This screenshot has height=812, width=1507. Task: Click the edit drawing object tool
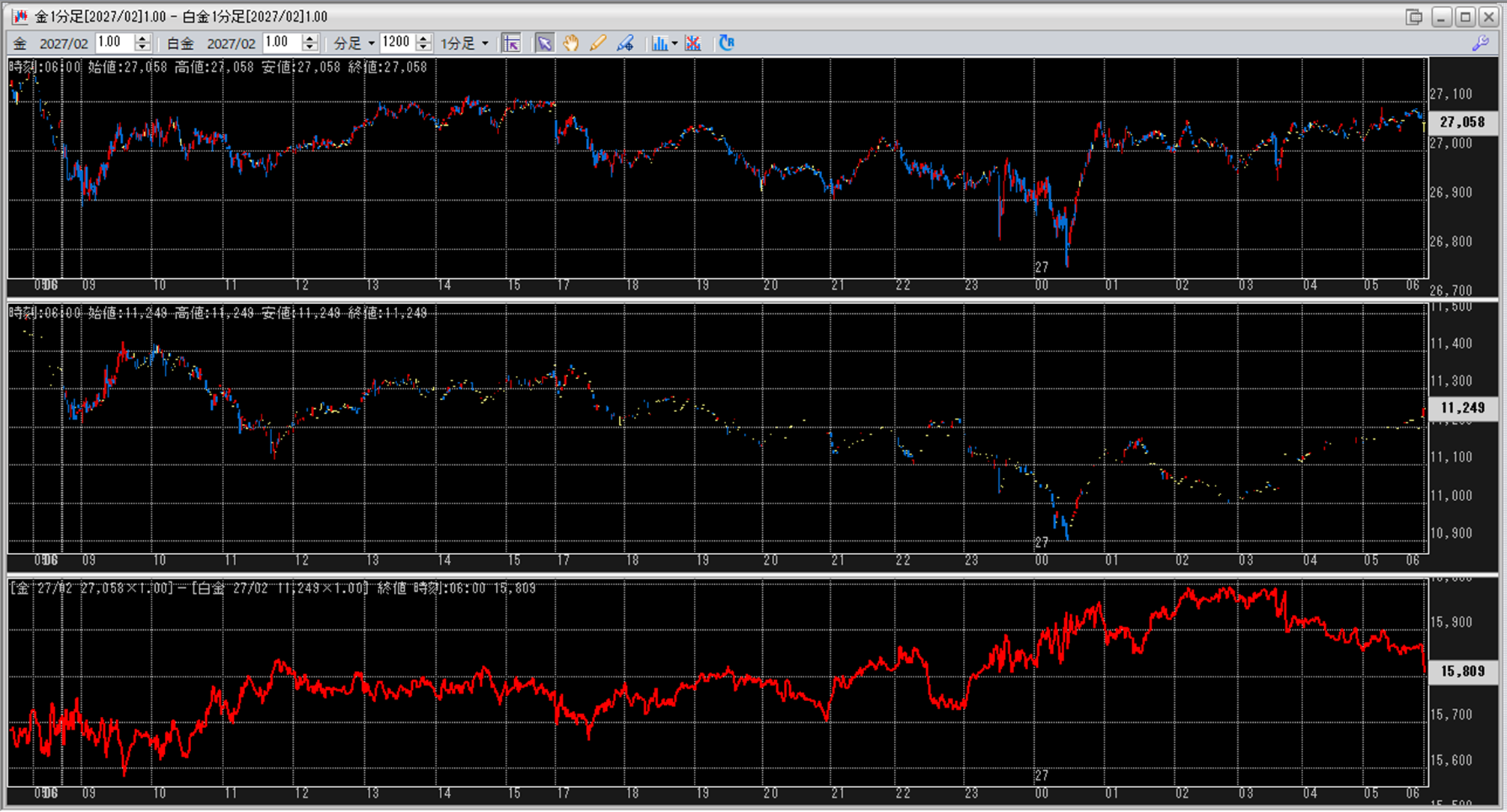coord(625,43)
